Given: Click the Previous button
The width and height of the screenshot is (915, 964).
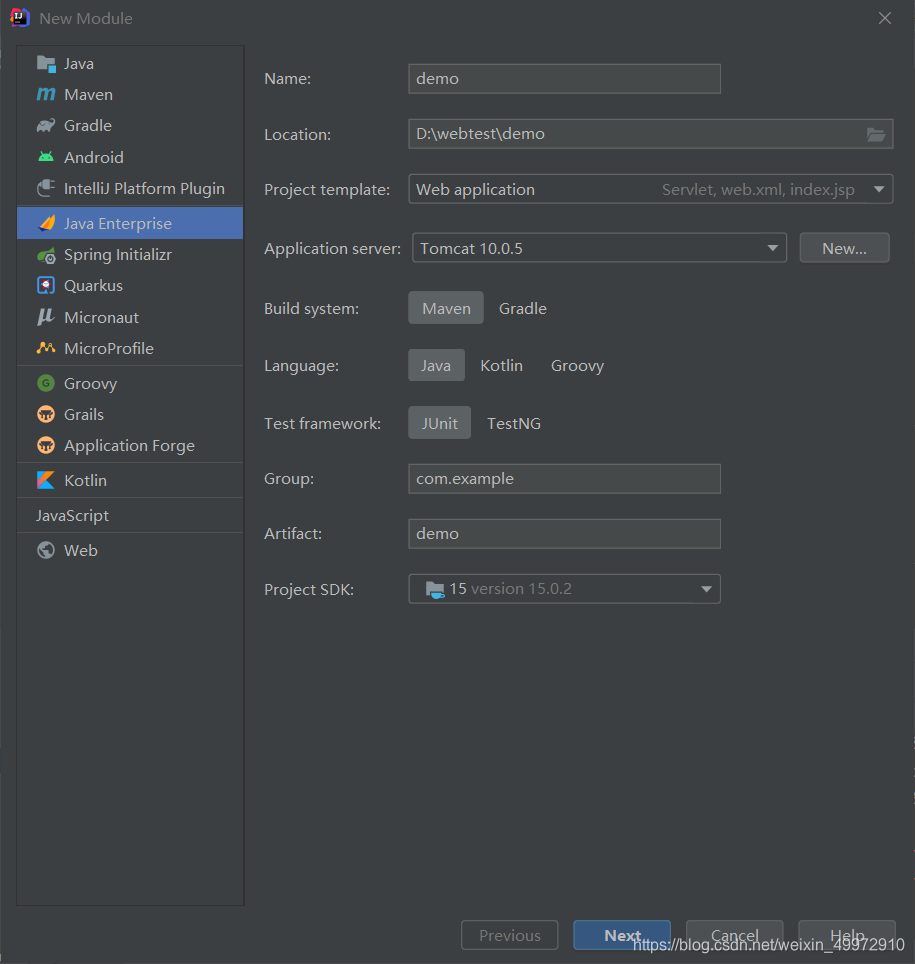Looking at the screenshot, I should tap(510, 935).
